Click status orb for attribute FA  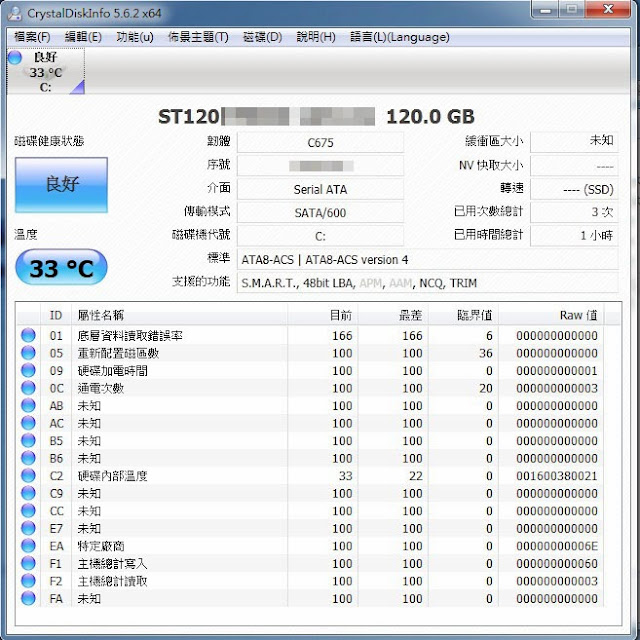28,598
